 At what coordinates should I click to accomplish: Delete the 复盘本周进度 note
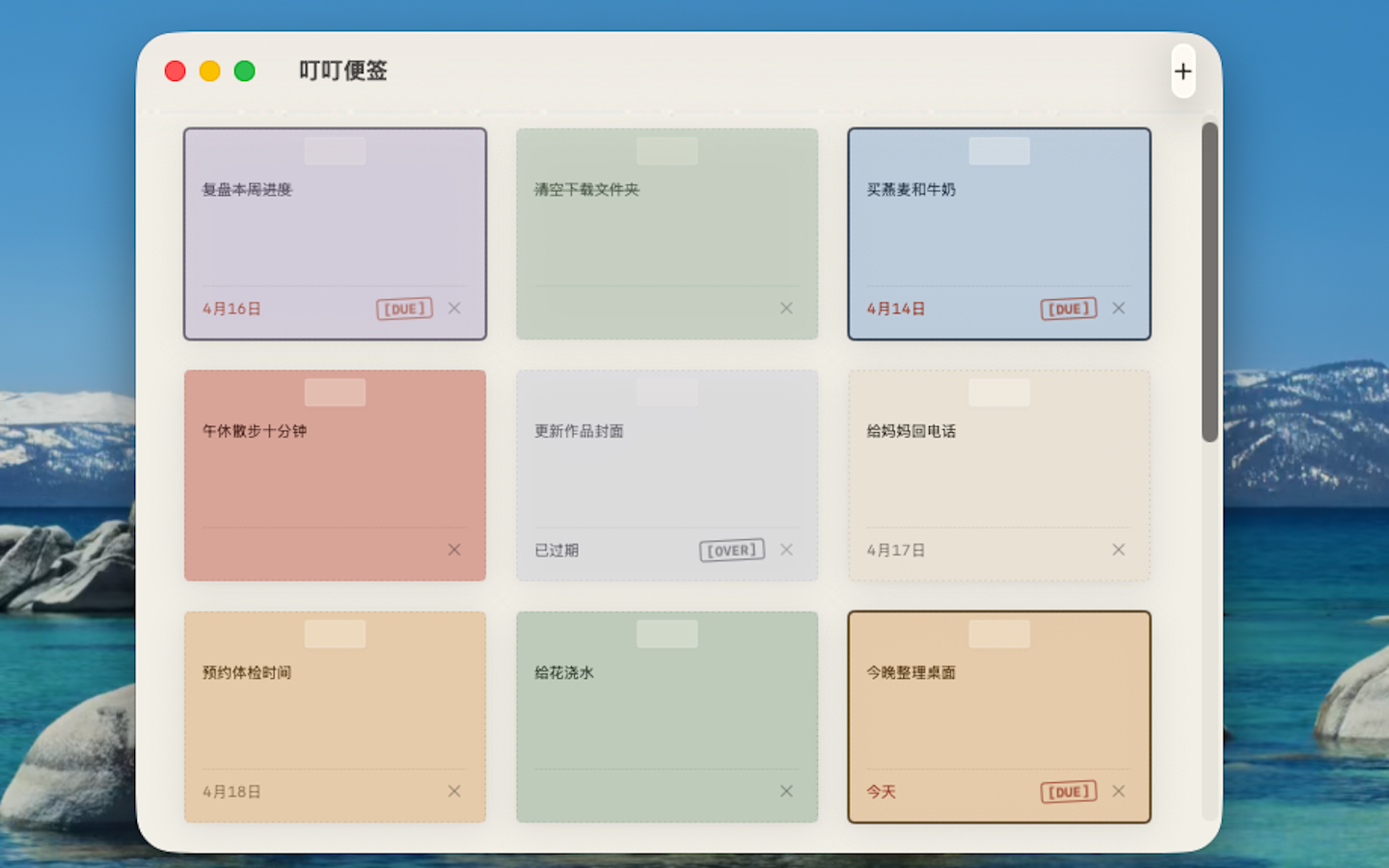point(454,308)
